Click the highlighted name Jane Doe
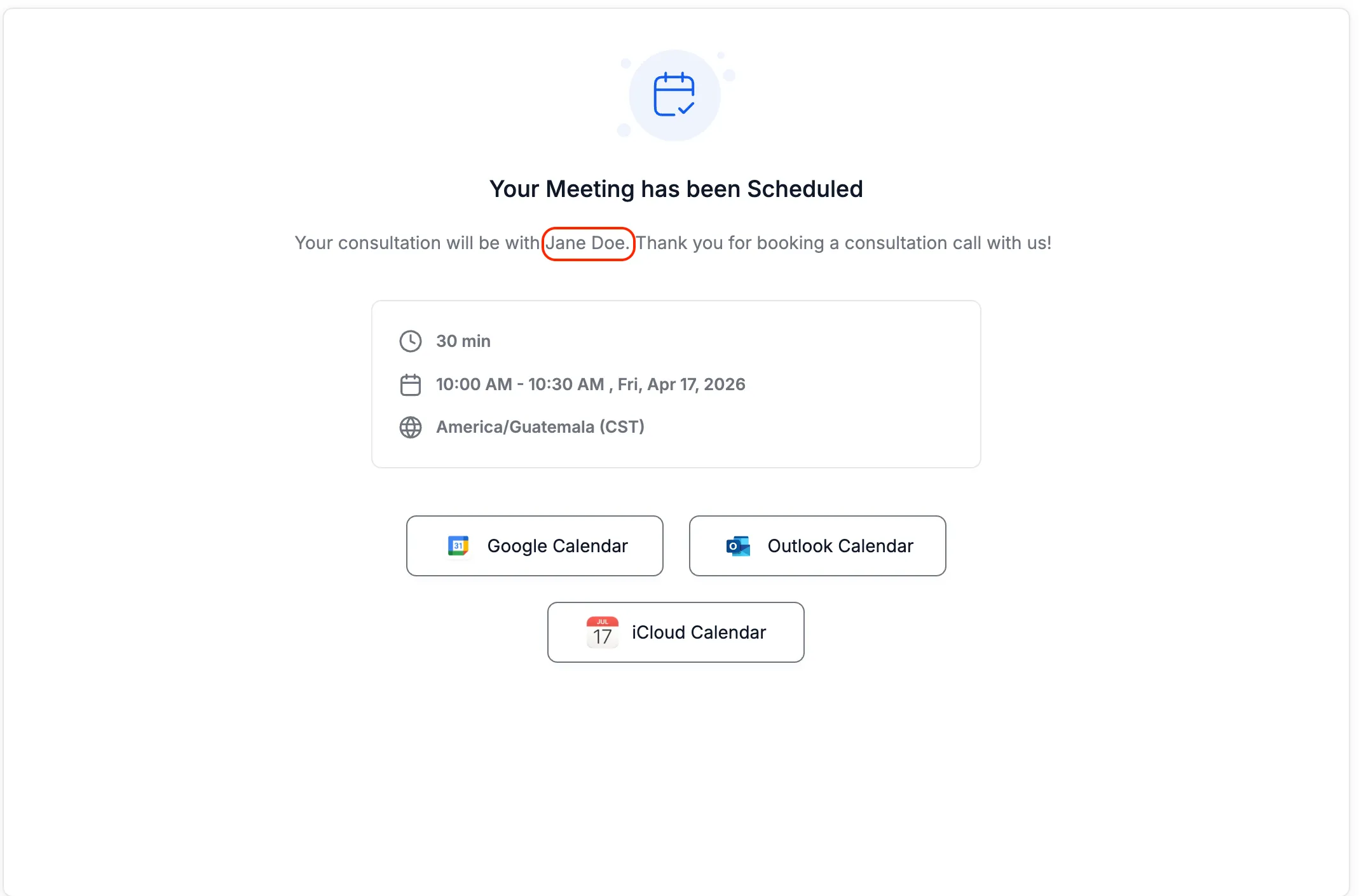The height and width of the screenshot is (896, 1359). (x=587, y=243)
